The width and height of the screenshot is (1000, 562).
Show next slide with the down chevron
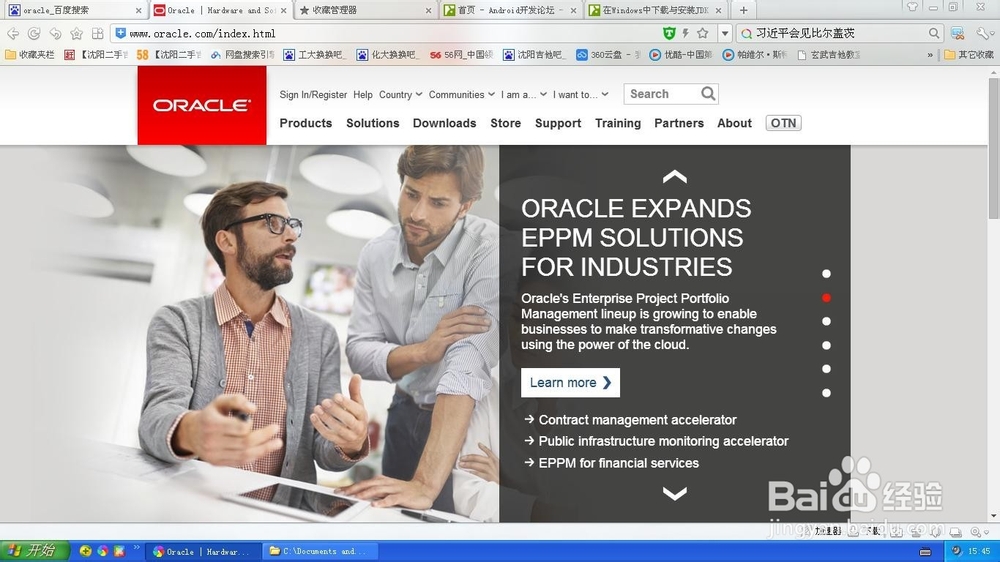[675, 493]
